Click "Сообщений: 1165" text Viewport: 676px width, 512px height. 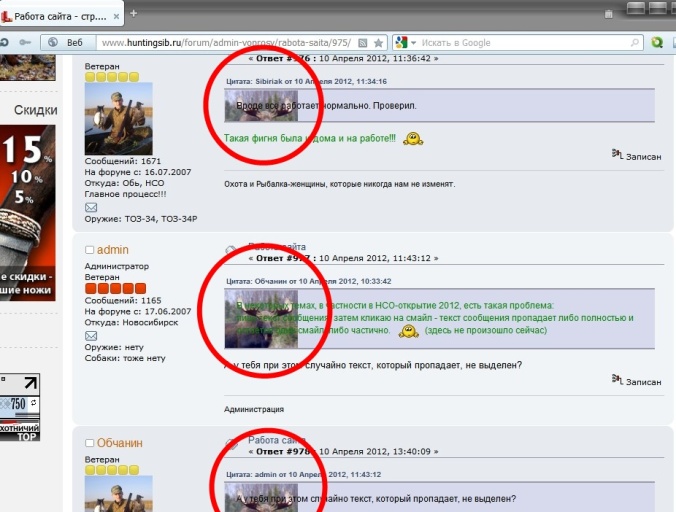[x=123, y=300]
